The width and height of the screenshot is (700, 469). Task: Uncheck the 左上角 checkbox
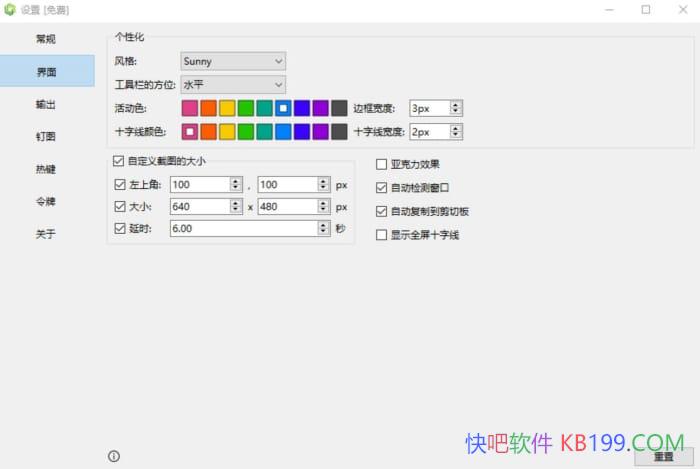(120, 184)
